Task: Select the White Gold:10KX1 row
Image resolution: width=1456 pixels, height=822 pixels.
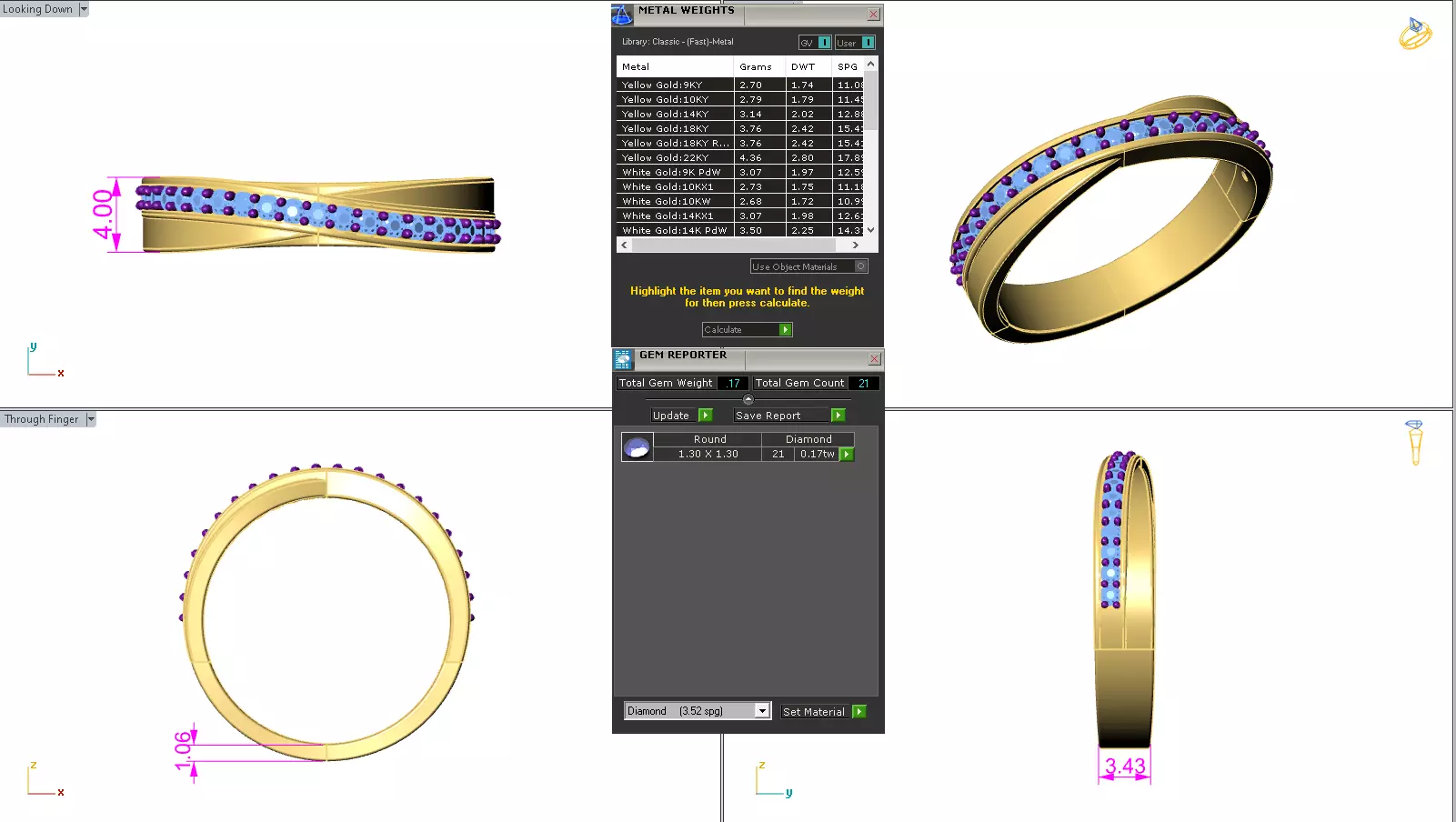Action: [740, 186]
